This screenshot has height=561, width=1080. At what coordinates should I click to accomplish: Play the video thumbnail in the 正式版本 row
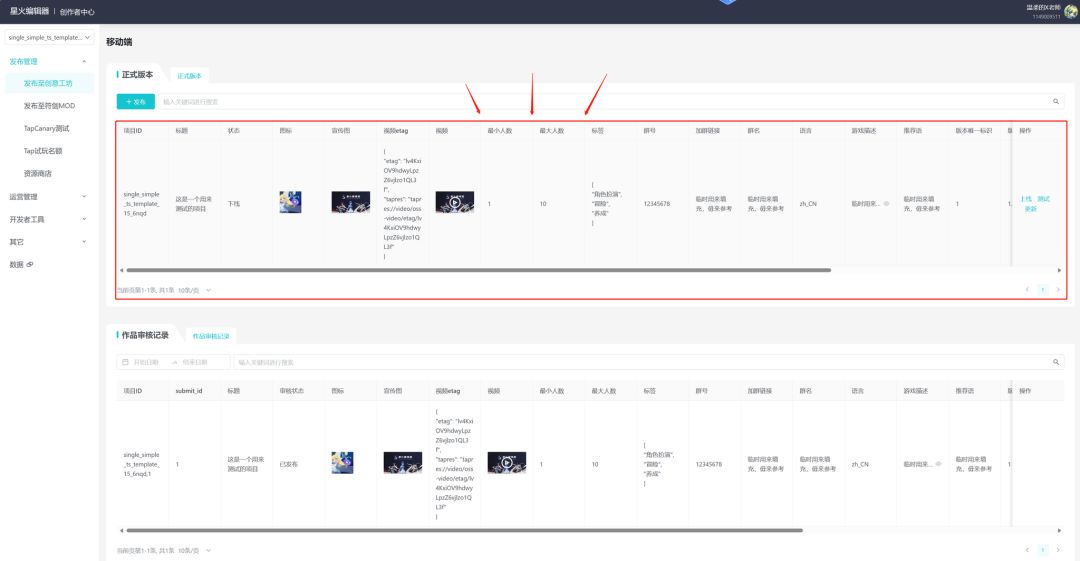(x=455, y=202)
